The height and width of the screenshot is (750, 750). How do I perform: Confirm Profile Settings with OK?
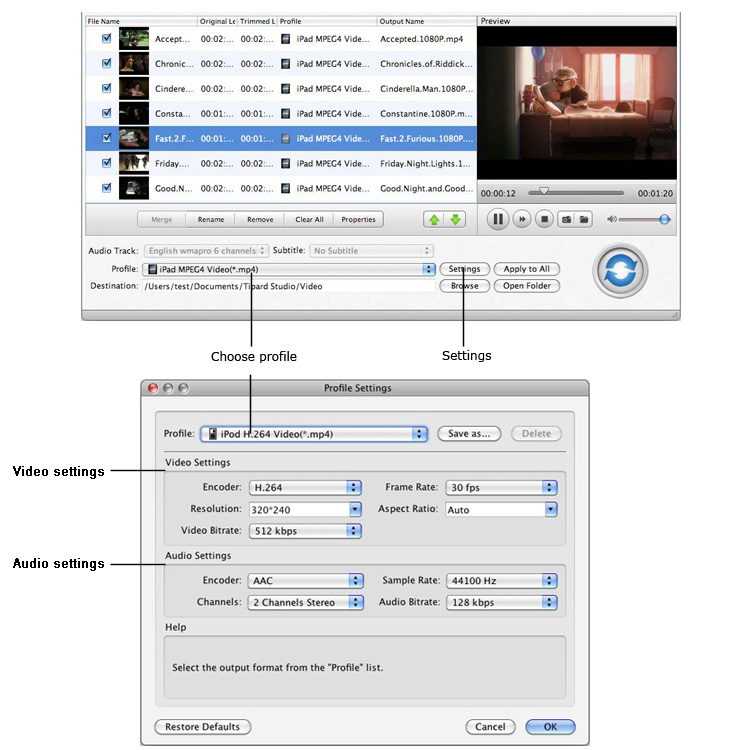551,727
